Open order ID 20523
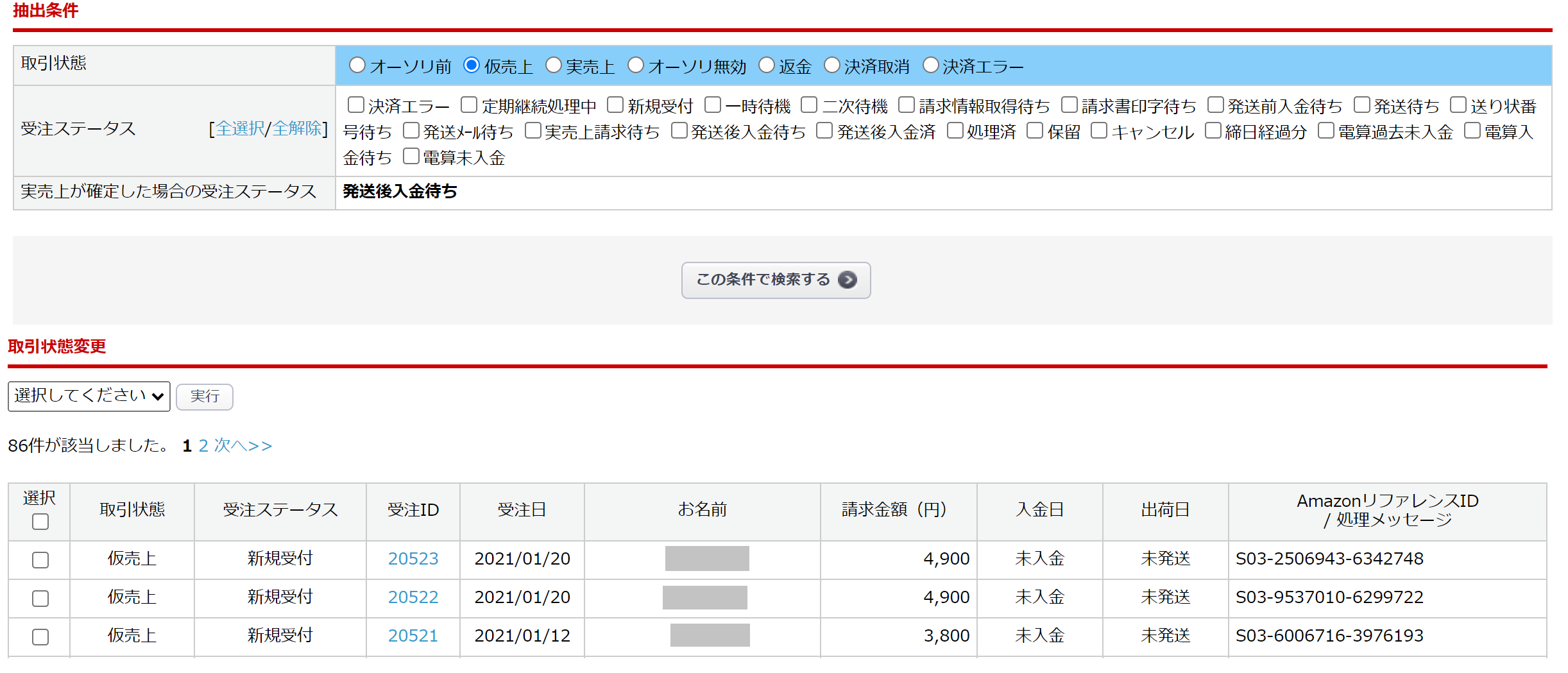The image size is (1568, 673). [x=413, y=559]
